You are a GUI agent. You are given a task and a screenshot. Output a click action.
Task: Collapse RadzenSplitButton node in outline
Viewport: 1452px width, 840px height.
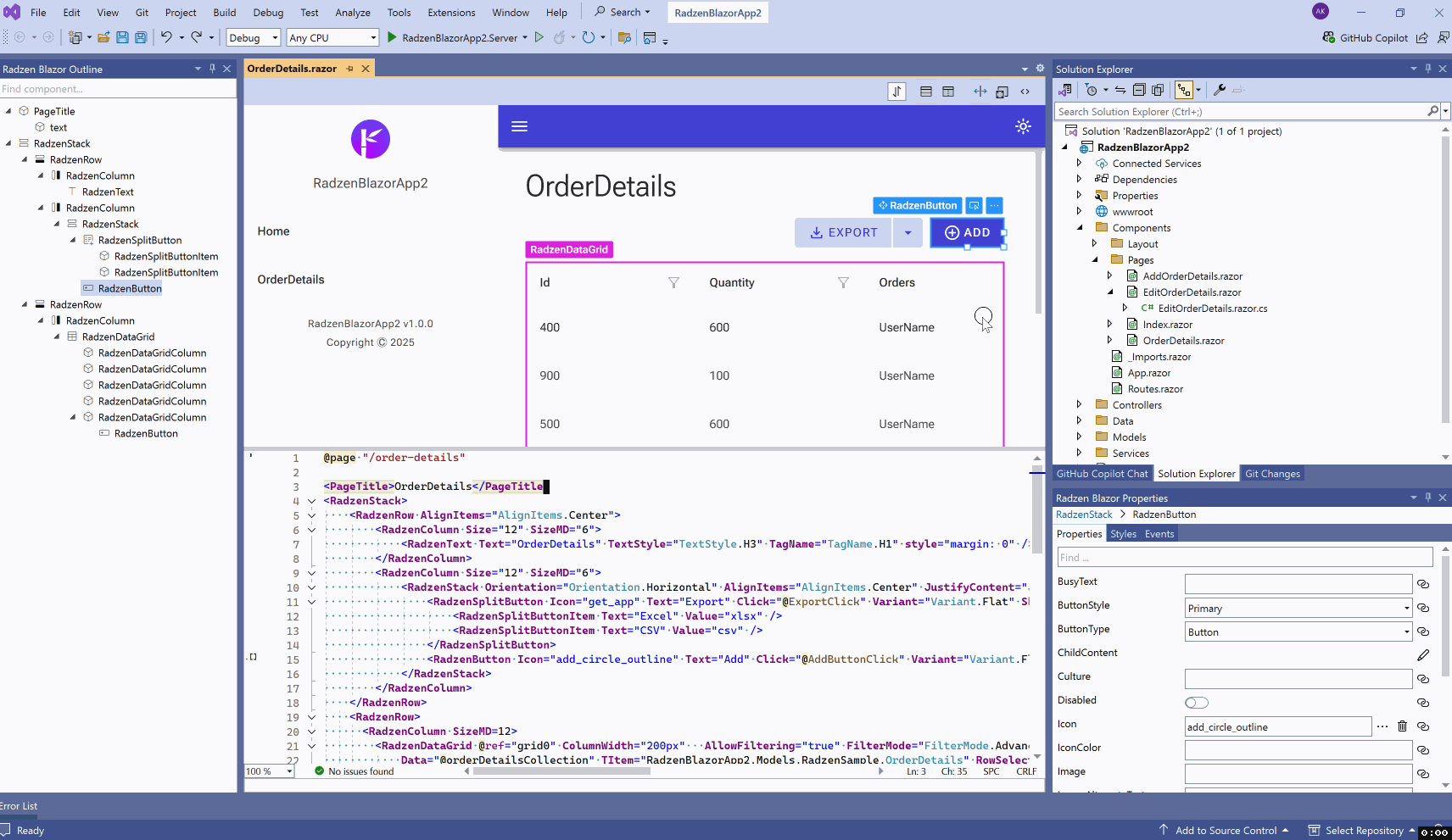click(x=73, y=240)
